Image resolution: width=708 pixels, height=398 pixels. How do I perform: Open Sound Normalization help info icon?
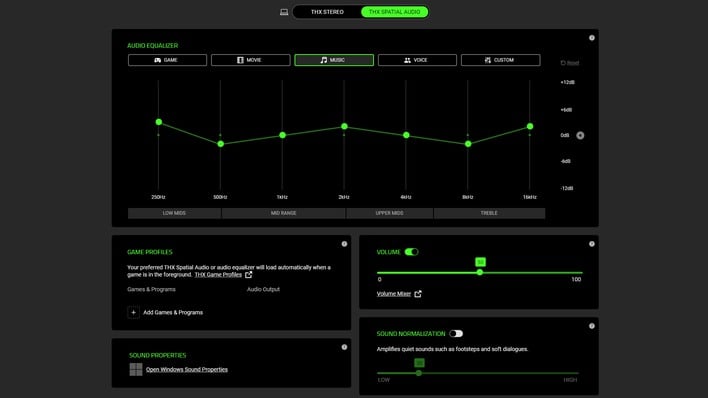(592, 326)
